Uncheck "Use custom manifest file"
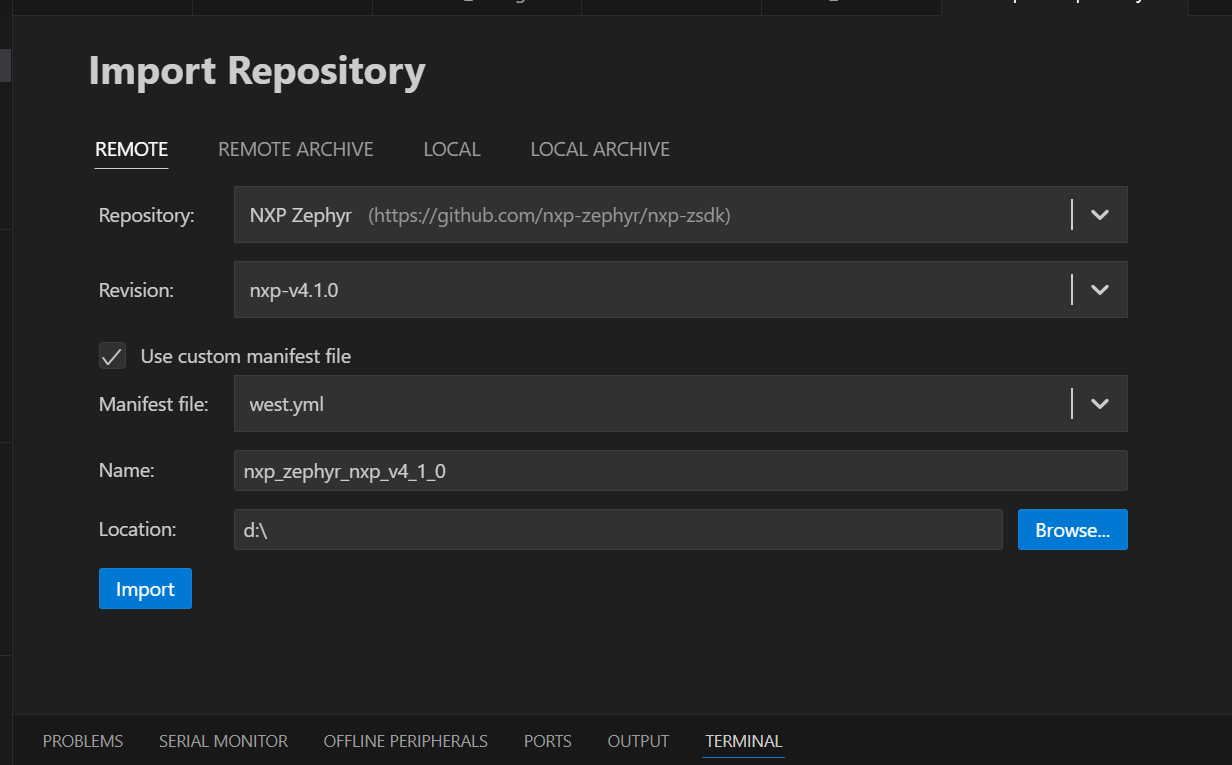Viewport: 1232px width, 765px height. [x=112, y=356]
